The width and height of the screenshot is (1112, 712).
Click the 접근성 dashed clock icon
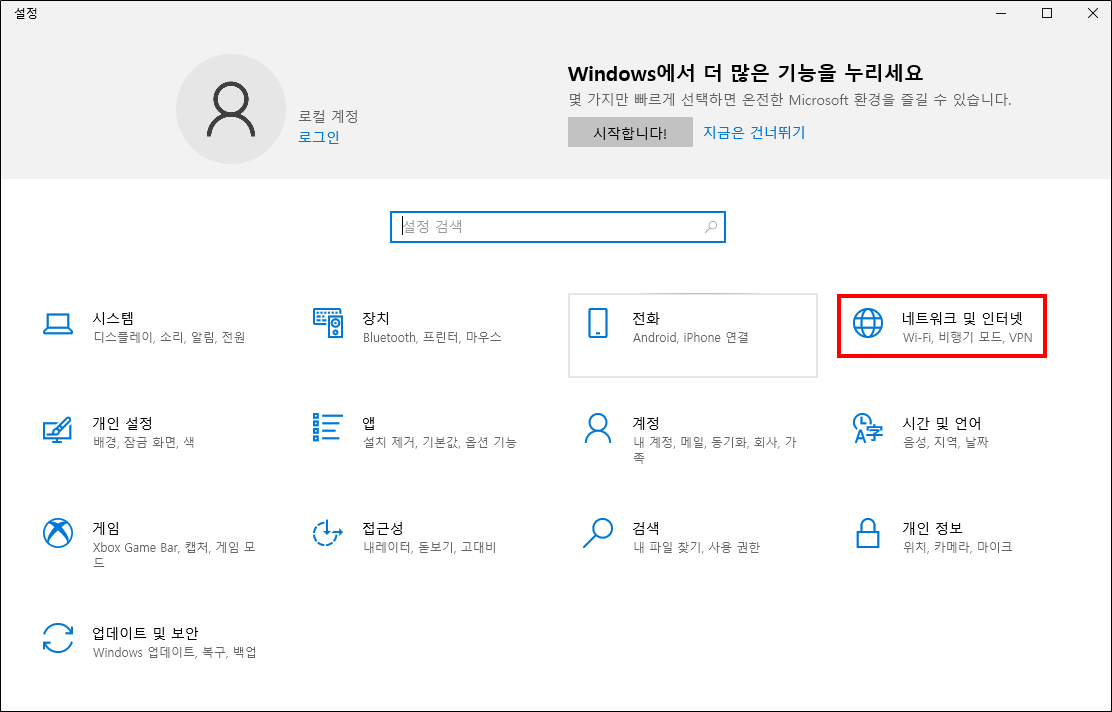(x=328, y=533)
